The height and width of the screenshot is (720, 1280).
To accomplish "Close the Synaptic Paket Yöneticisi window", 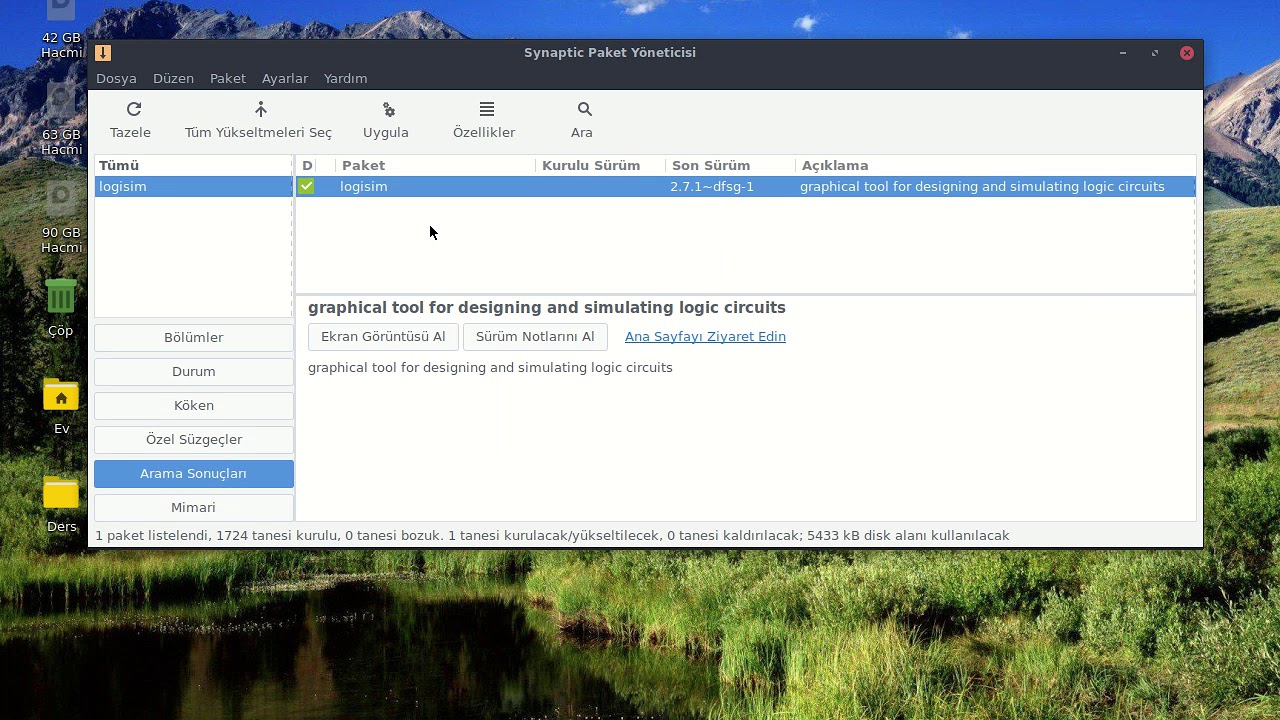I will 1187,53.
